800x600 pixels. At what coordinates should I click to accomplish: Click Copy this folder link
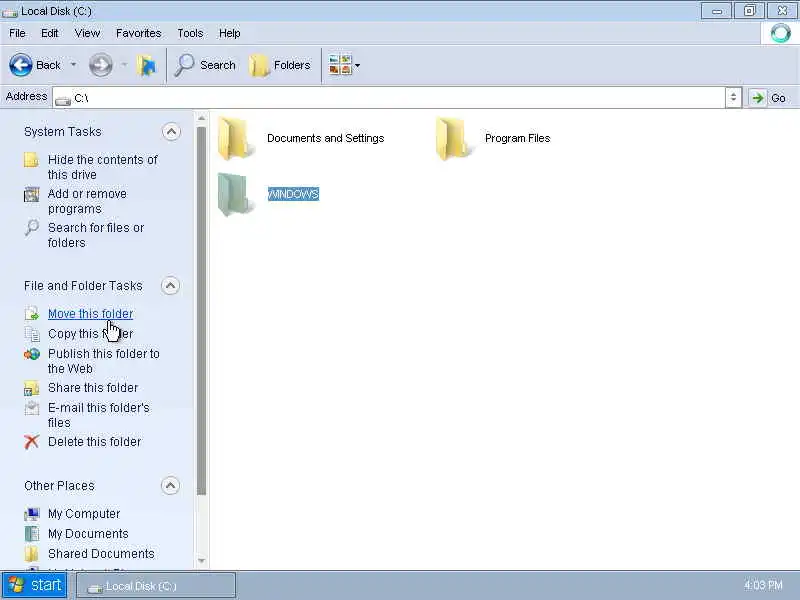(x=90, y=334)
